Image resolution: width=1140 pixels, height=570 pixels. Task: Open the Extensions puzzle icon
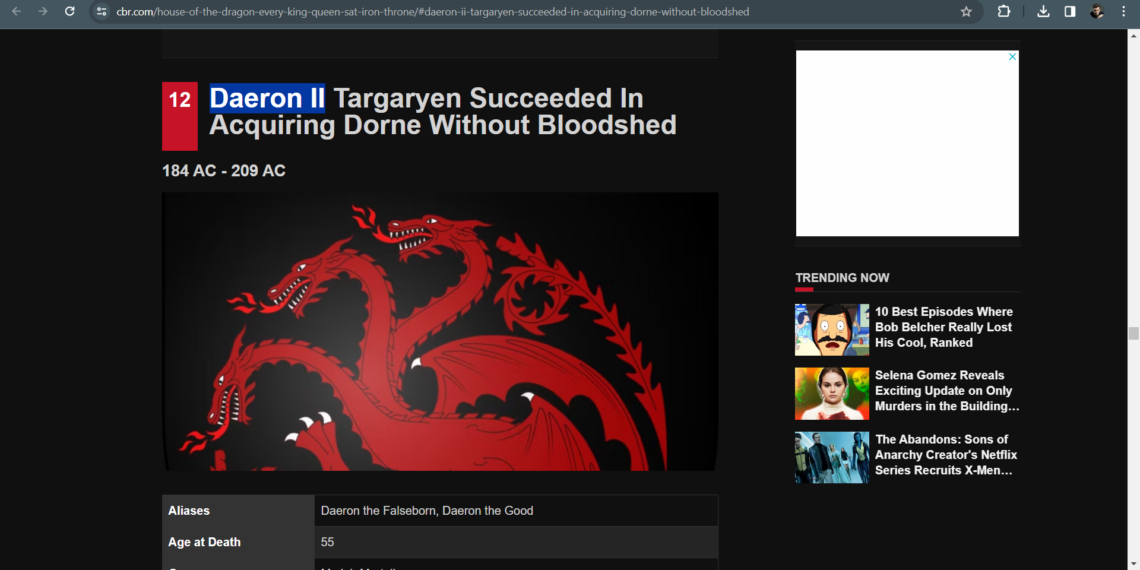pyautogui.click(x=1004, y=12)
